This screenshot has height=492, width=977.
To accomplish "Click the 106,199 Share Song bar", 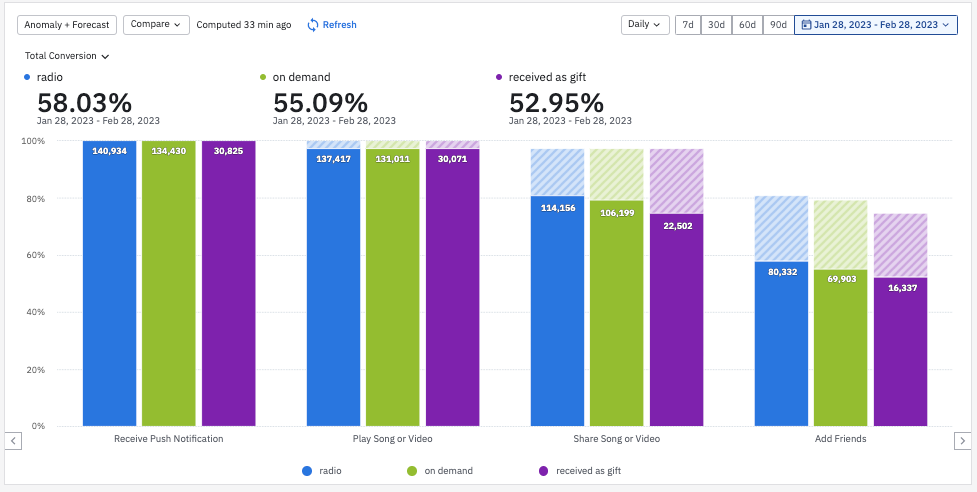I will 617,313.
